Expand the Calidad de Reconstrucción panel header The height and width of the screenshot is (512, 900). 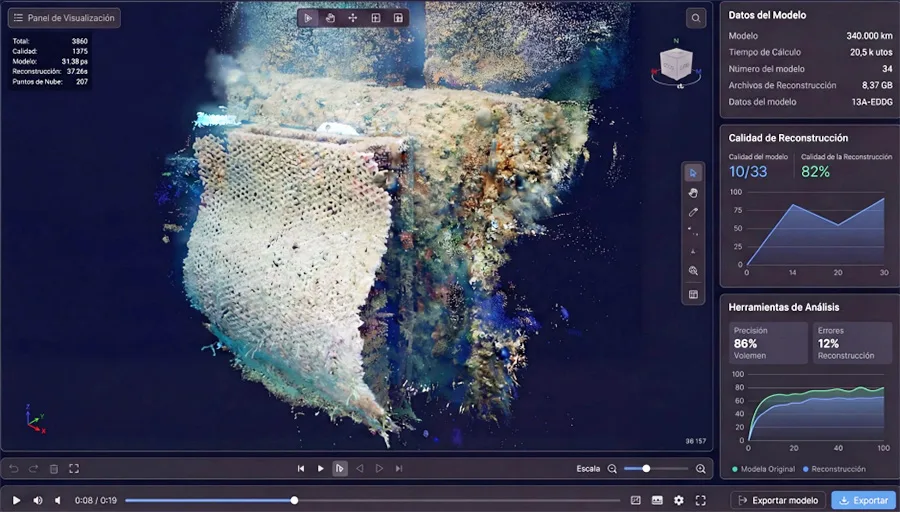coord(788,138)
